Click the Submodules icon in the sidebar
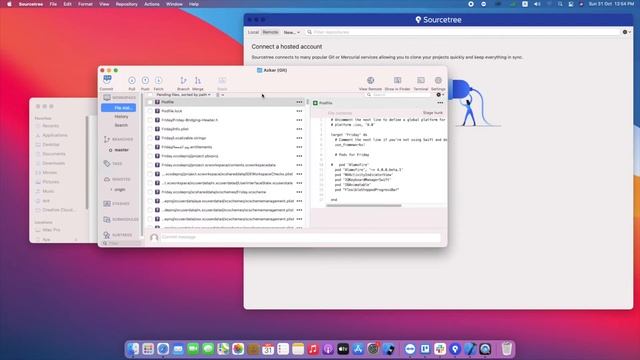This screenshot has width=640, height=360. coord(107,219)
